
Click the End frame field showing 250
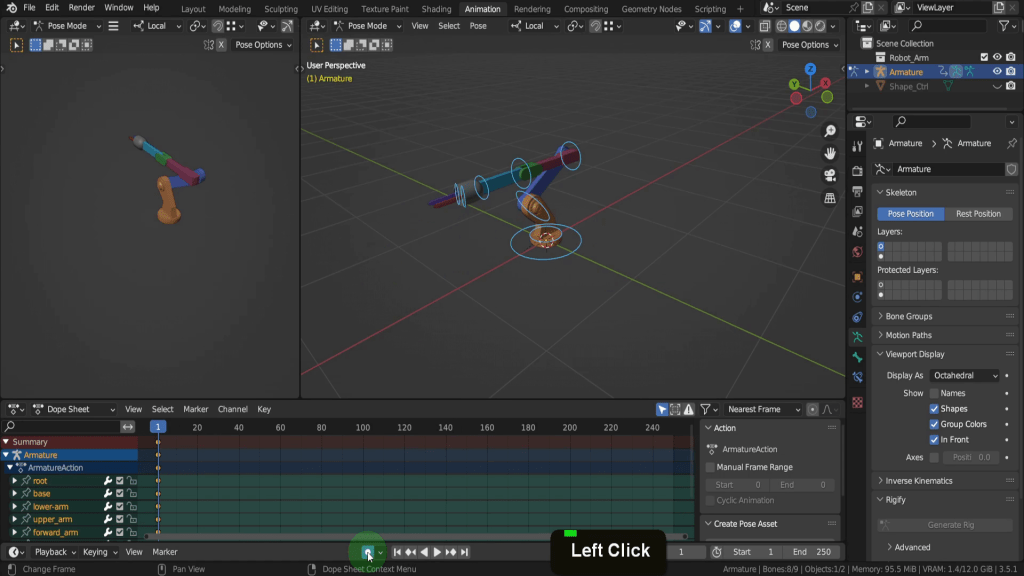click(812, 552)
